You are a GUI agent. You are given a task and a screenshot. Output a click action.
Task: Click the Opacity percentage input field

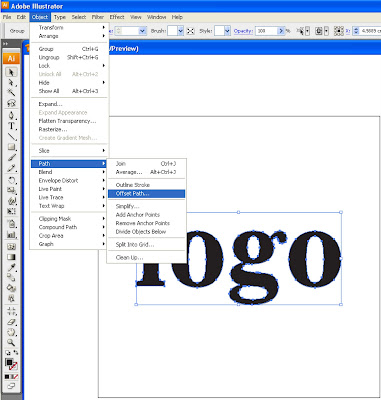pyautogui.click(x=266, y=31)
